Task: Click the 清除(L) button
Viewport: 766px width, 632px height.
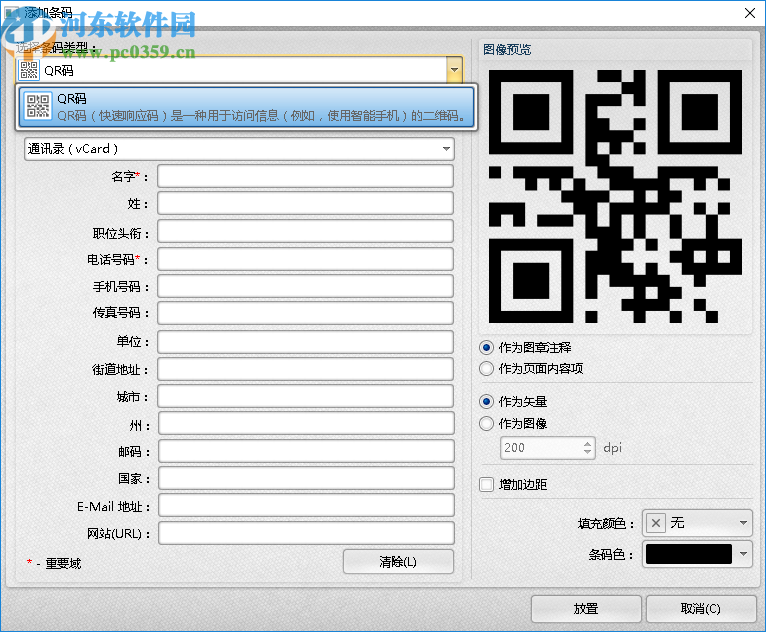Action: (x=398, y=562)
